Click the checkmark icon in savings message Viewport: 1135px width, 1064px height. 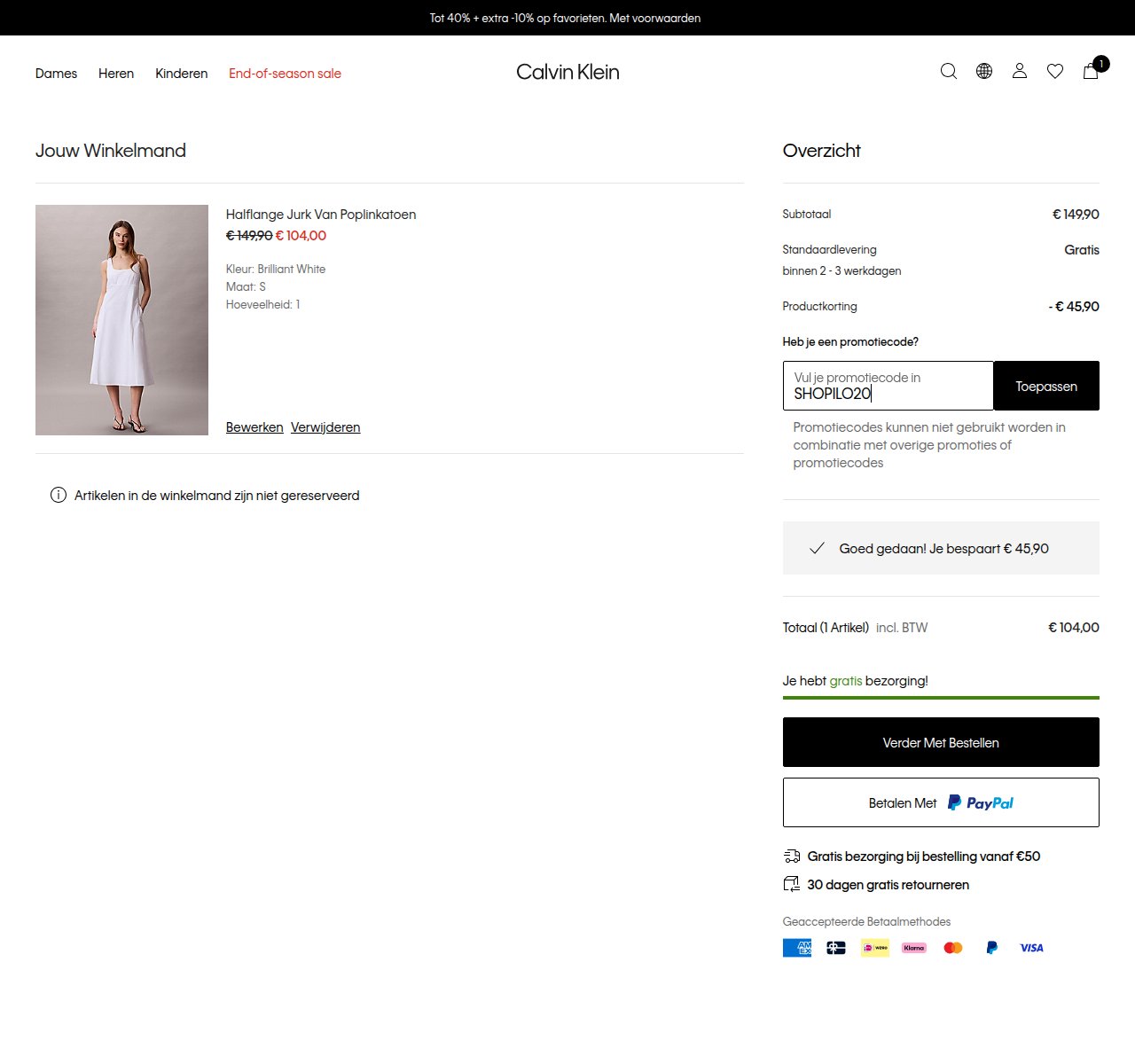point(818,548)
